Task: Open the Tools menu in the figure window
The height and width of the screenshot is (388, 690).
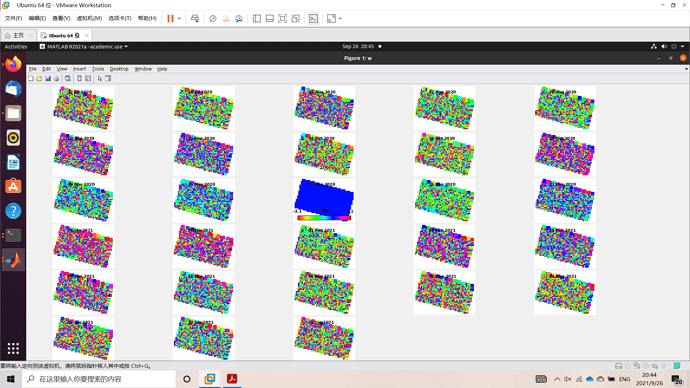Action: coord(98,69)
